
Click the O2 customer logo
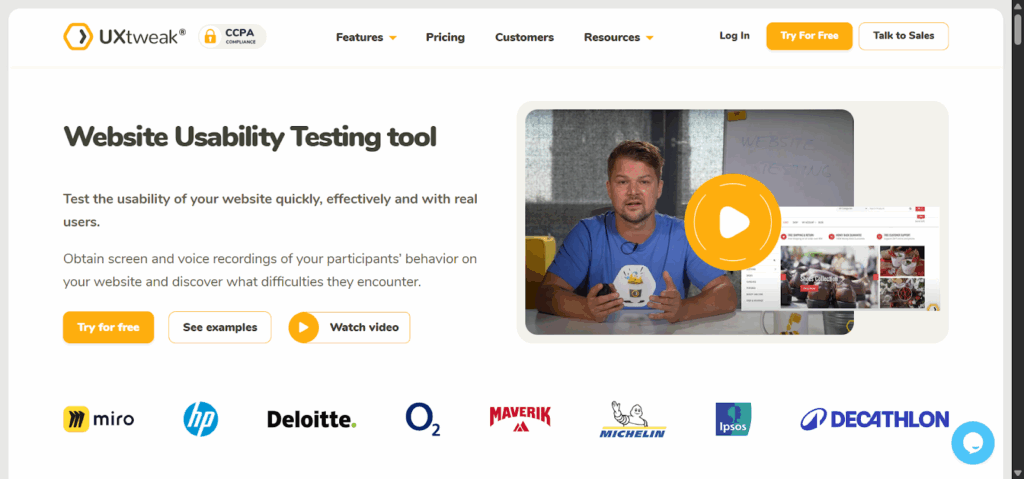[422, 418]
